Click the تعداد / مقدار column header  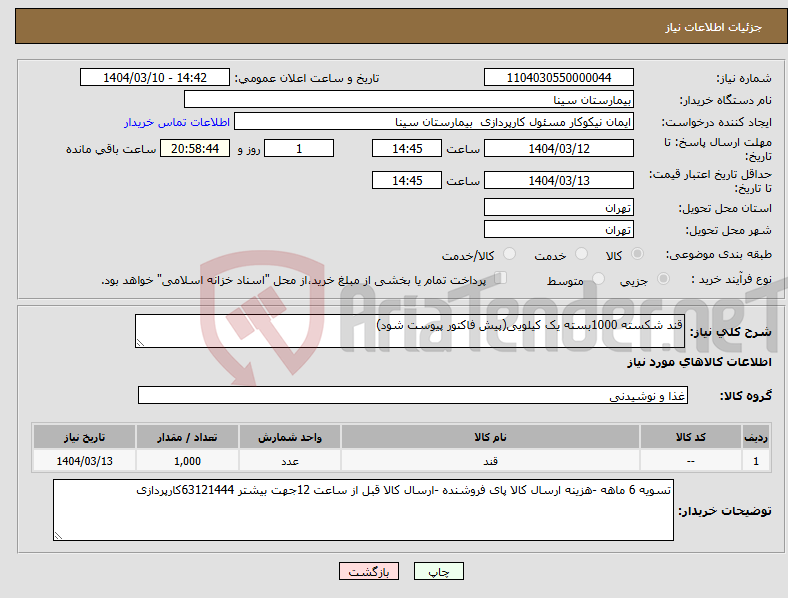187,437
